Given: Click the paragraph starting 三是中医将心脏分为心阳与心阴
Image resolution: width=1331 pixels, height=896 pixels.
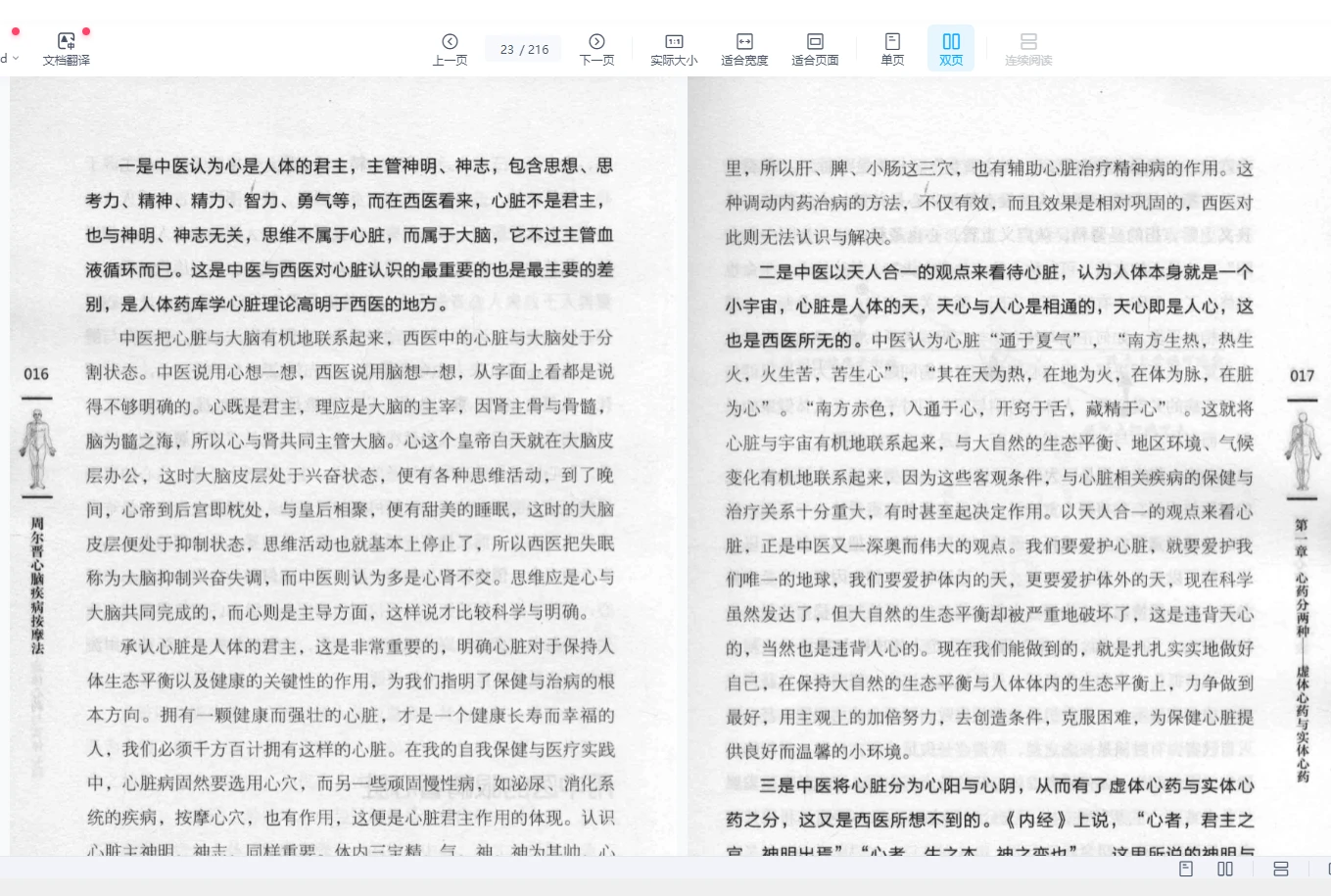Looking at the screenshot, I should pos(989,819).
